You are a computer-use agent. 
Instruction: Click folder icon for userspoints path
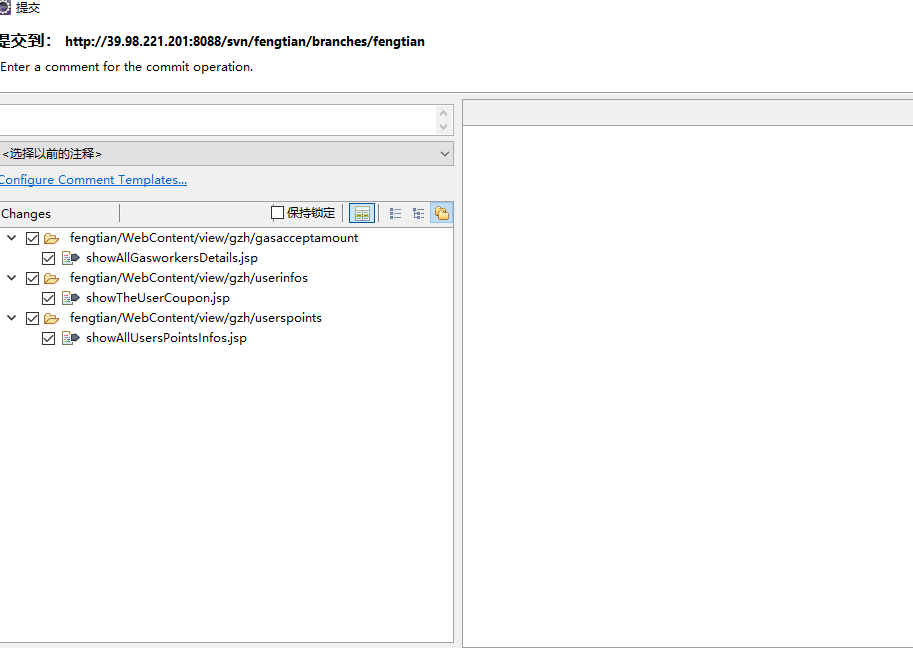[51, 318]
